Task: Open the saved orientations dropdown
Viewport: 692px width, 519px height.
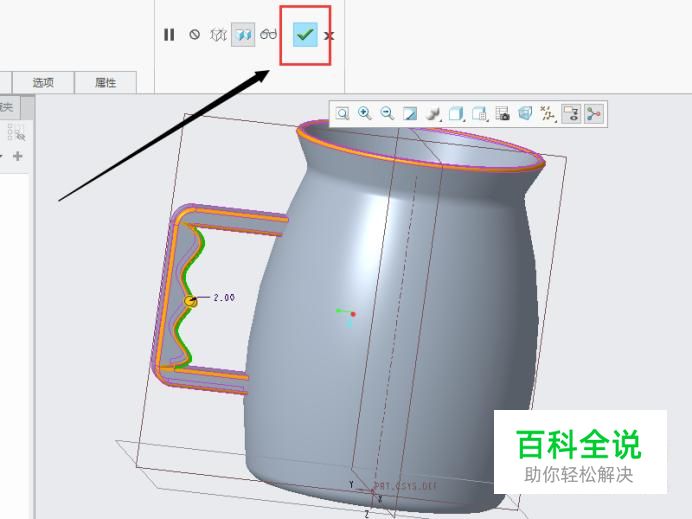Action: [479, 114]
